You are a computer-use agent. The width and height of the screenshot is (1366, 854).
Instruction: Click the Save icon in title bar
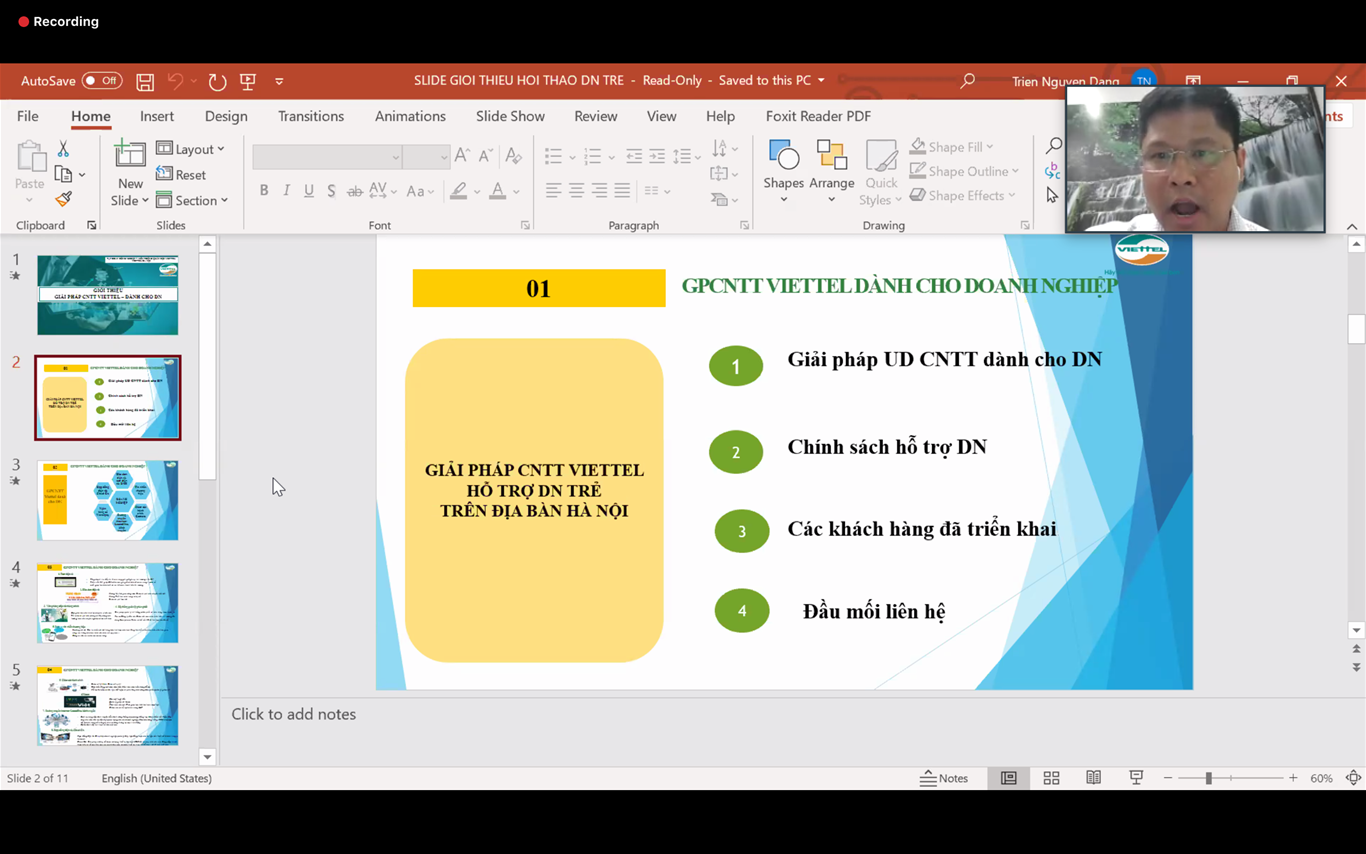point(145,81)
